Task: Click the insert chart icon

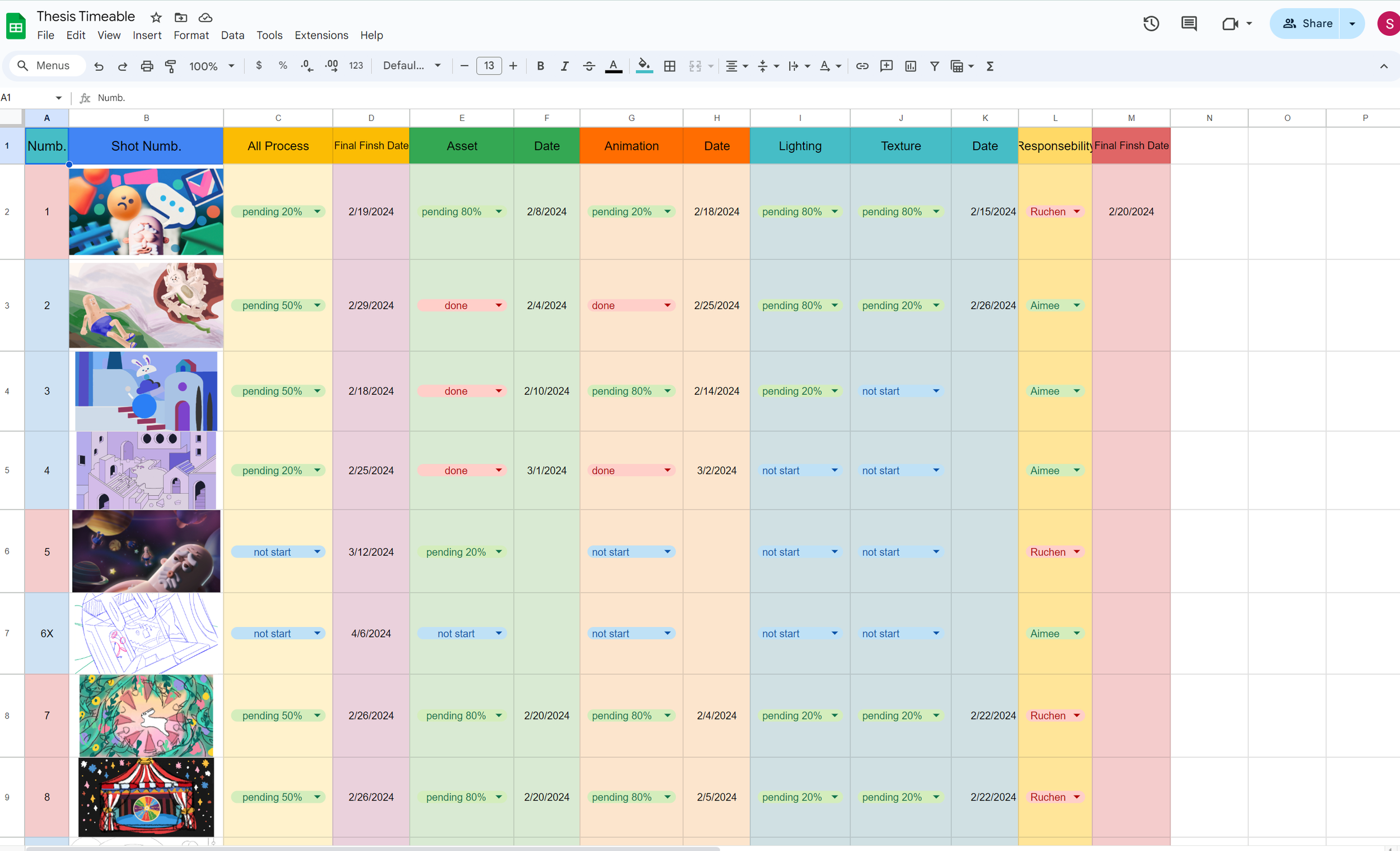Action: coord(910,66)
